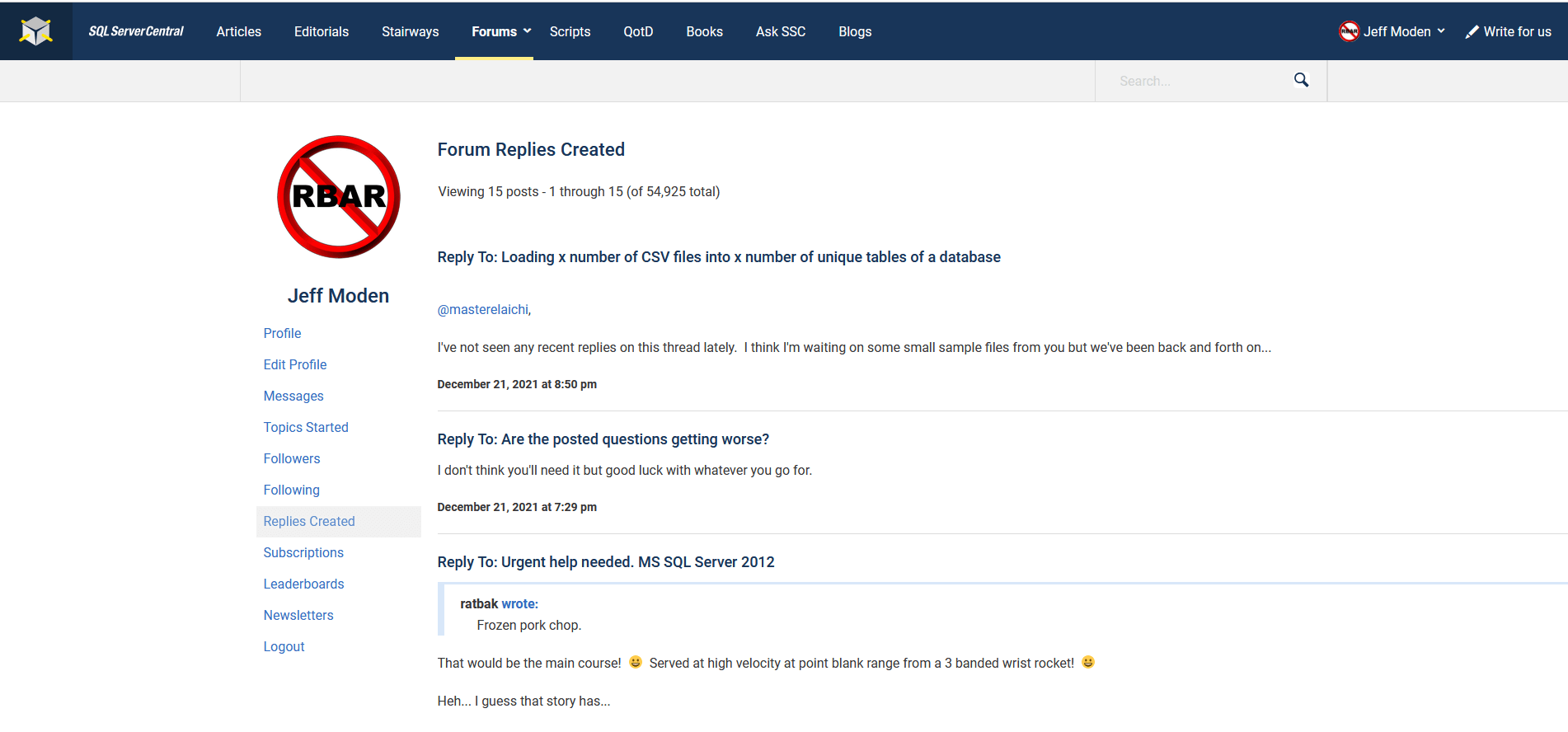Click the search magnifying glass icon

(1301, 80)
